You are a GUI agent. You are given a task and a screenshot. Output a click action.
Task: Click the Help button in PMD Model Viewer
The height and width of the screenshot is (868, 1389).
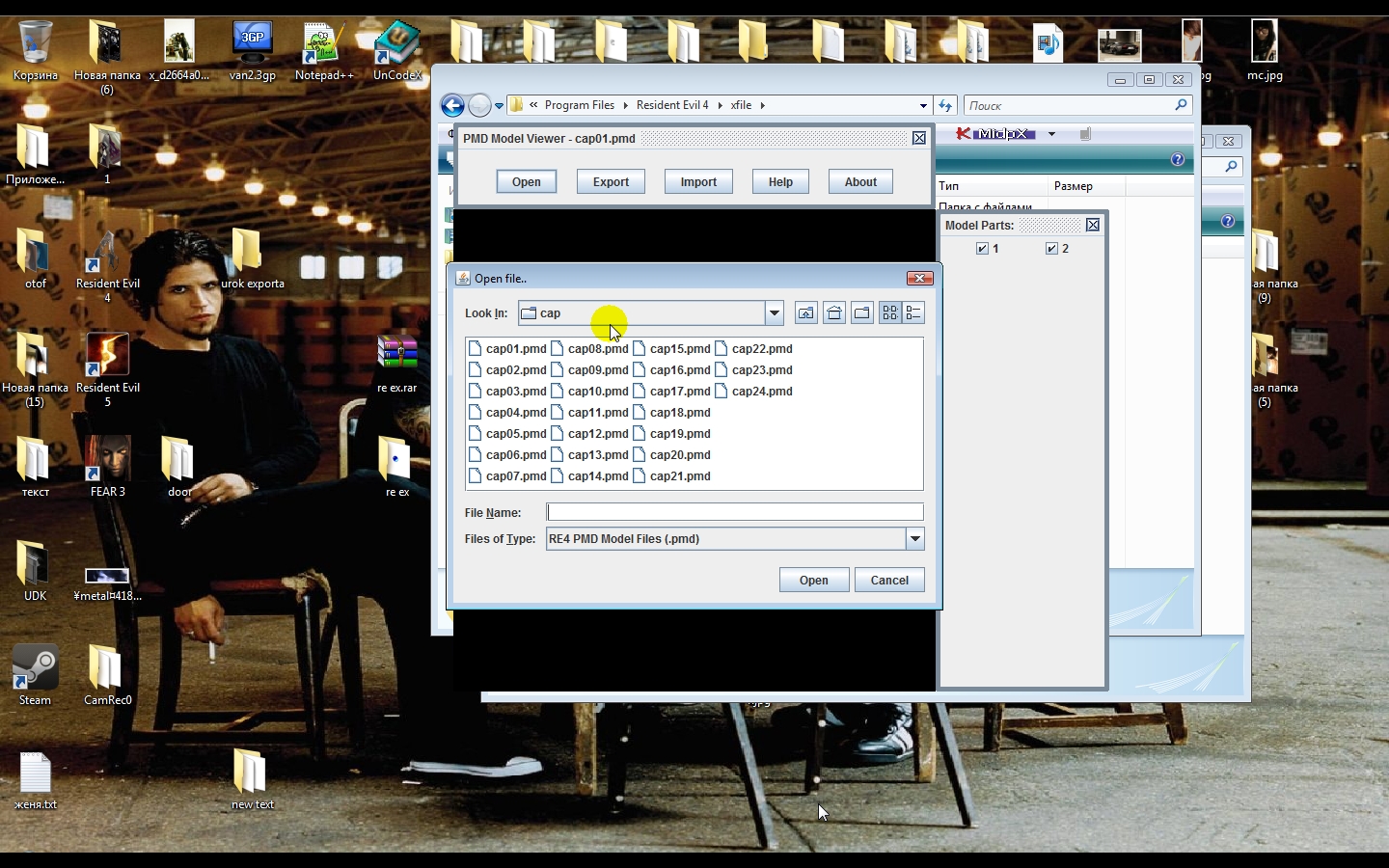780,181
